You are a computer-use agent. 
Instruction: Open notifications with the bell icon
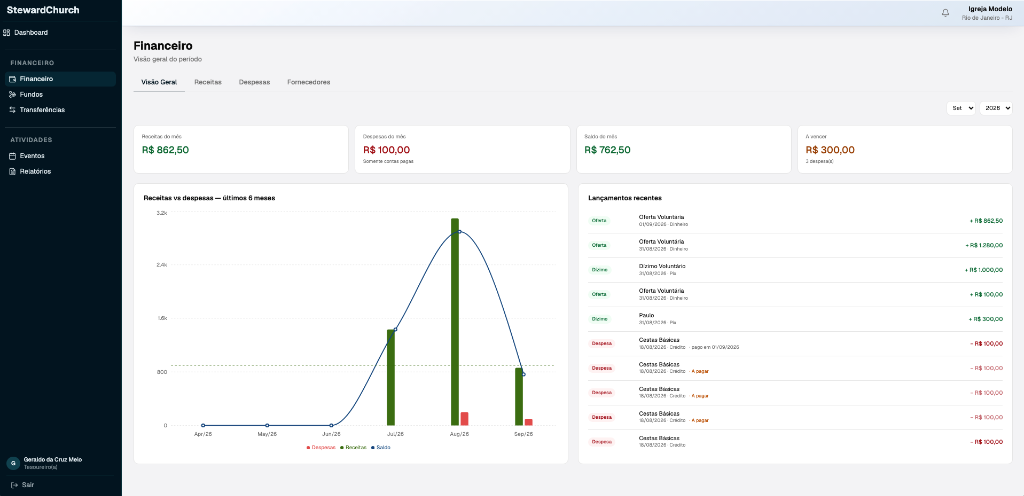click(x=945, y=13)
